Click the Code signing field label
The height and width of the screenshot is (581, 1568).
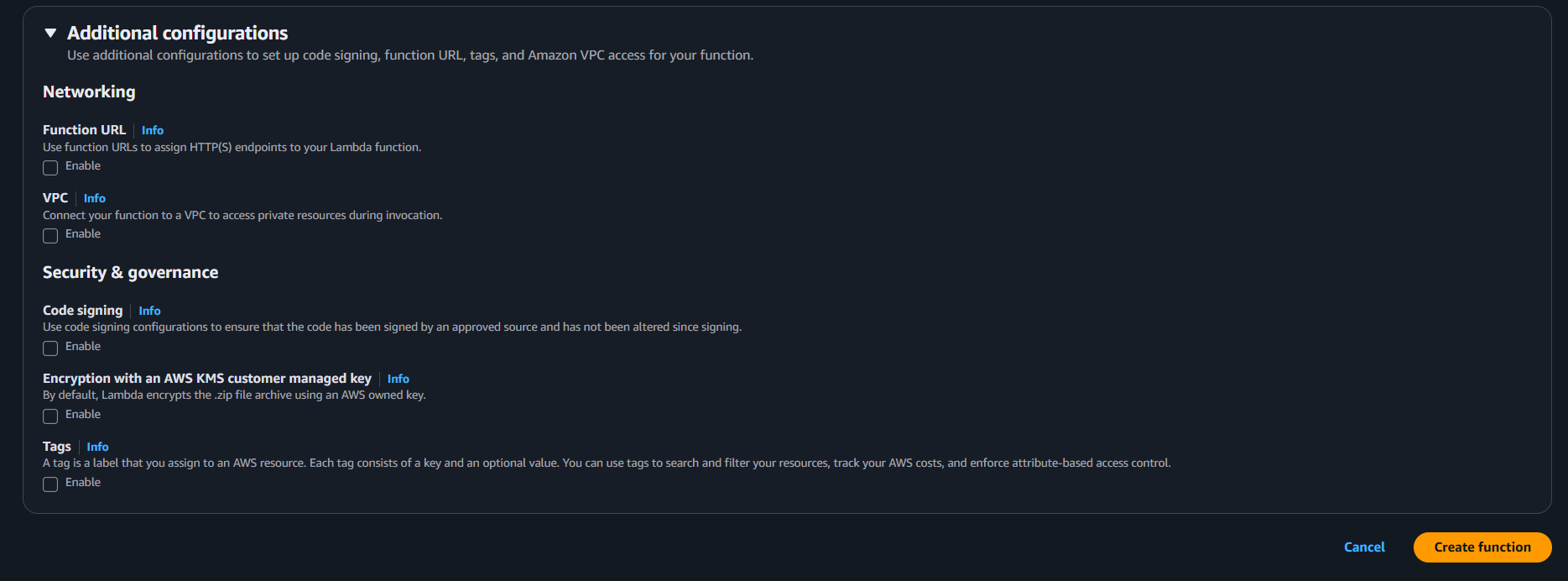pyautogui.click(x=82, y=311)
